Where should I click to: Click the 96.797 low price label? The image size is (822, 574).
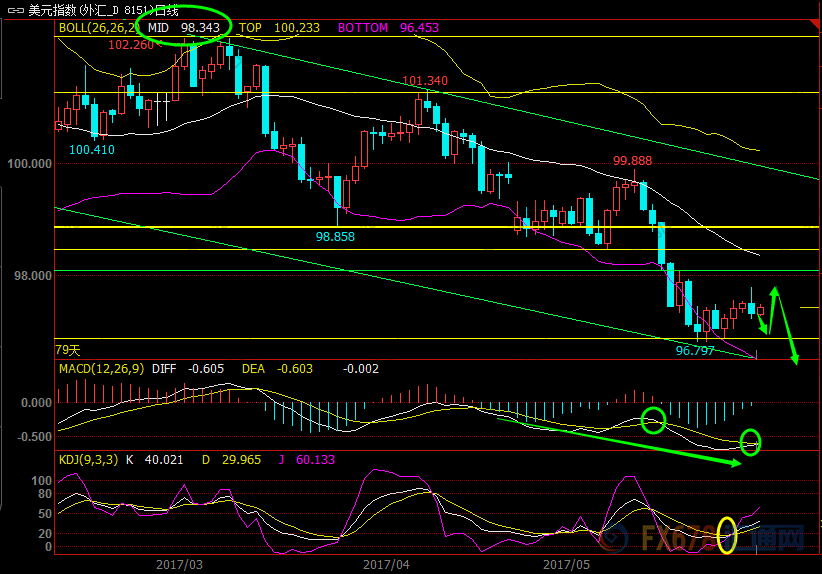695,351
